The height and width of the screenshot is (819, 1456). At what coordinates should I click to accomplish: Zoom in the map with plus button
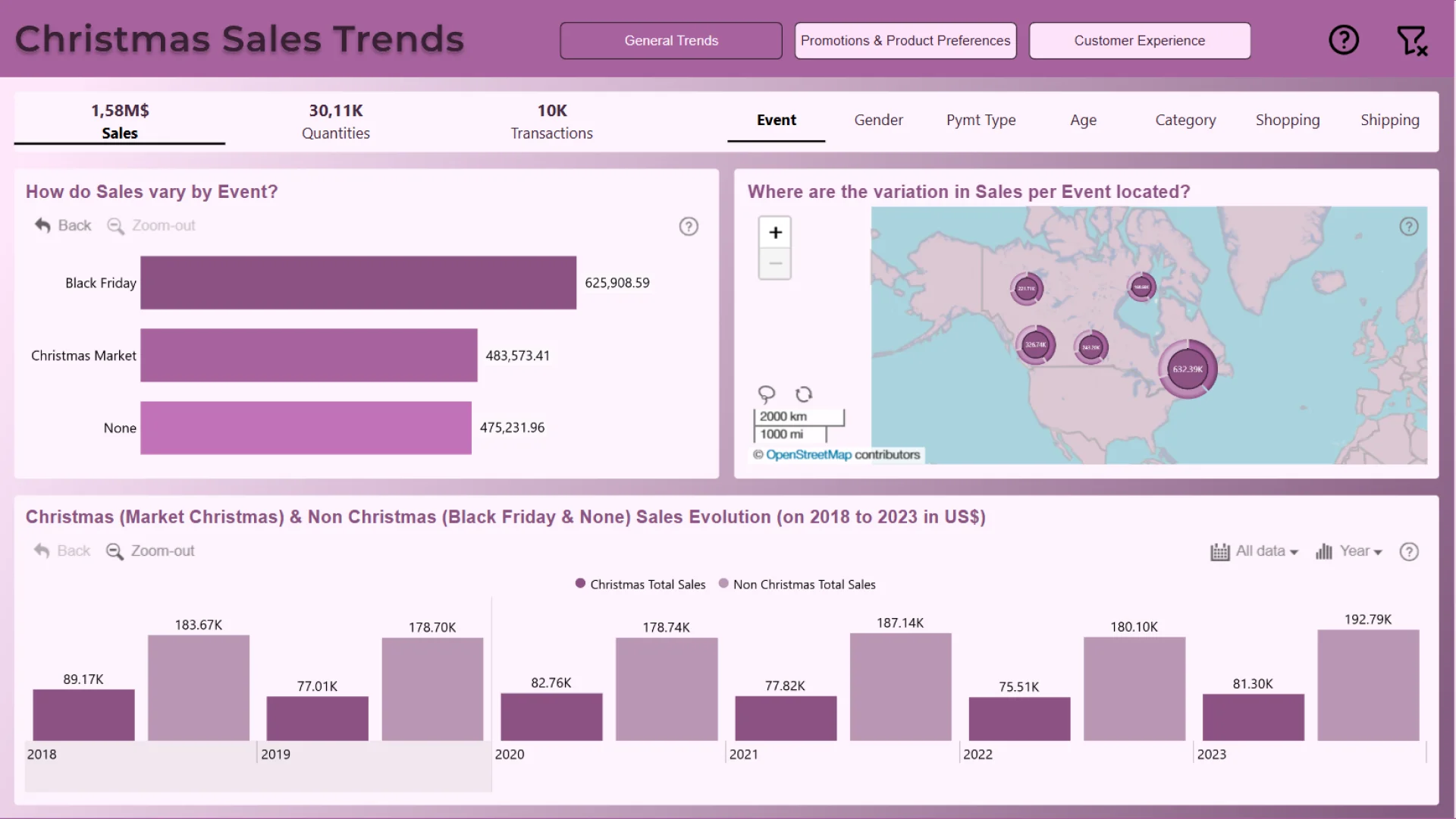click(x=775, y=232)
